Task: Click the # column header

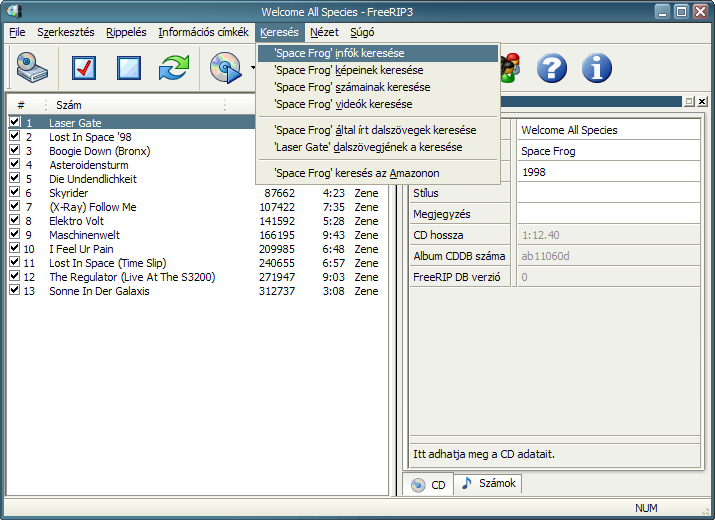Action: [x=26, y=105]
